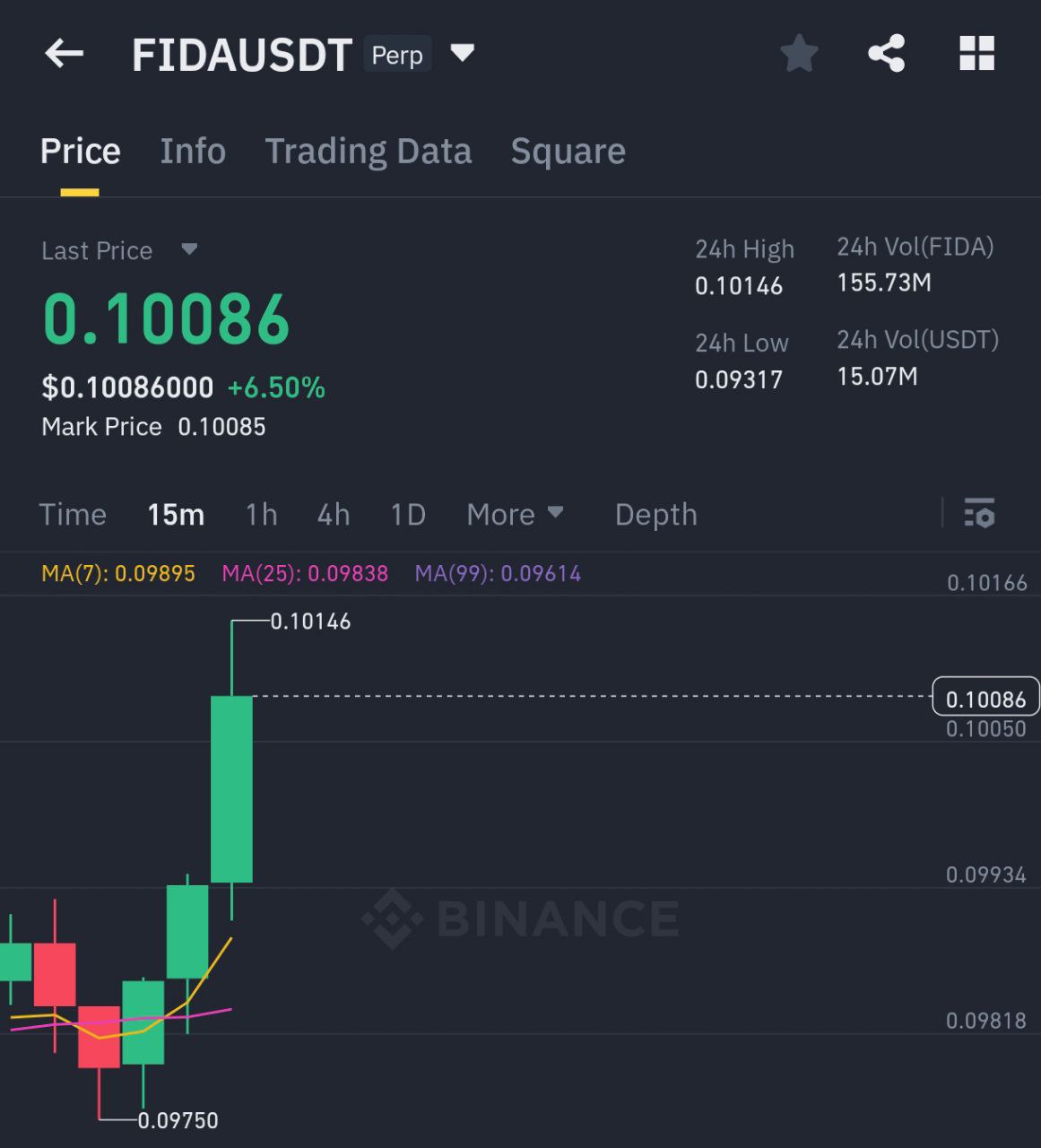Open the Trading Data tab
Screen dimensions: 1041x1148
368,152
